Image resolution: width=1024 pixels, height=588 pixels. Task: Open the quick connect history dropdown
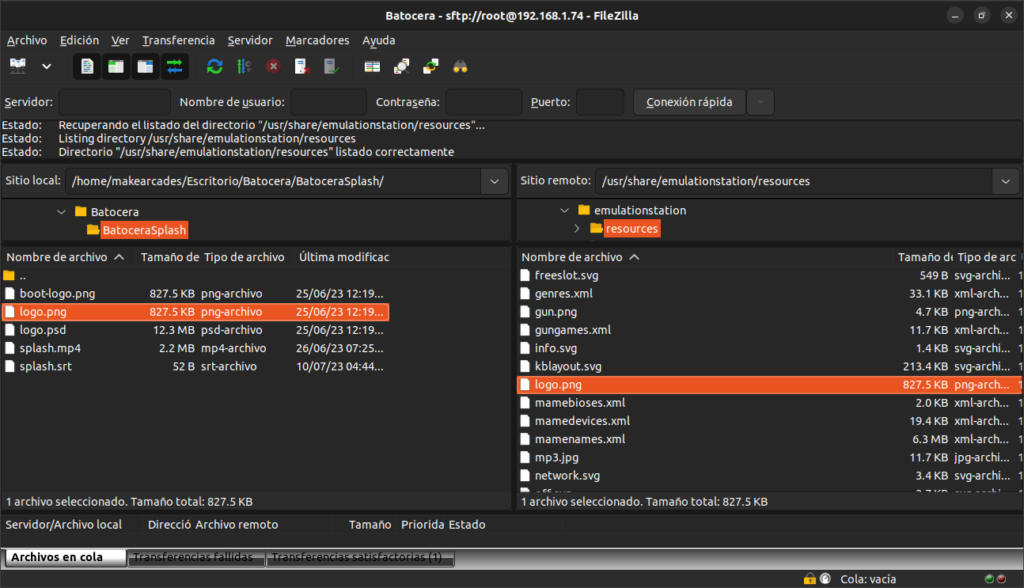click(x=760, y=102)
